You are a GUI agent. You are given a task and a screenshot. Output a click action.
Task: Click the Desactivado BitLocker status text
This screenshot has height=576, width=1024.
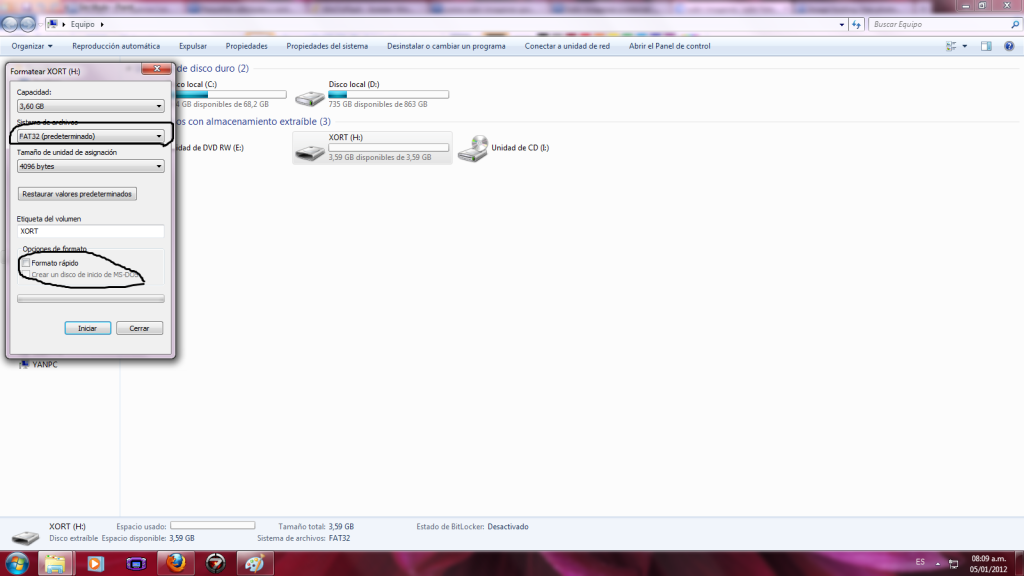[x=508, y=526]
